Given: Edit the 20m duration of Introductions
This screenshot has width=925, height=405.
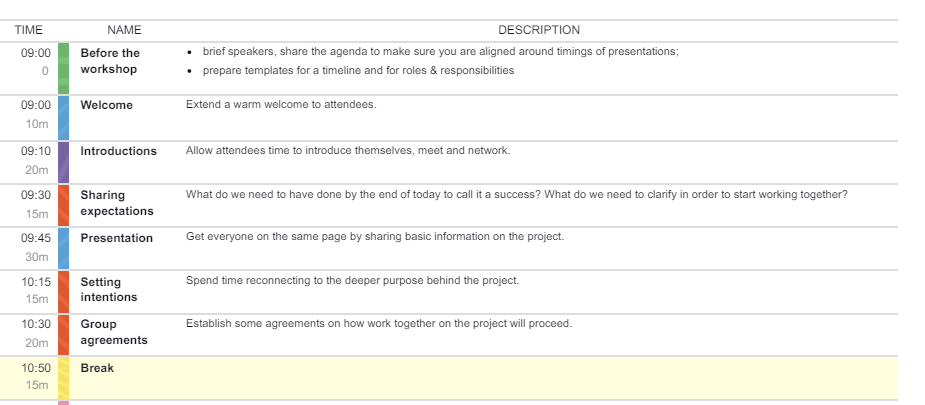Looking at the screenshot, I should coord(37,170).
